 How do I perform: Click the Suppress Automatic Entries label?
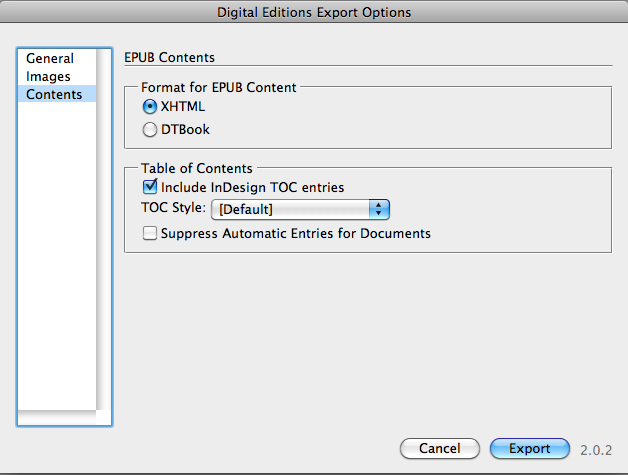295,234
